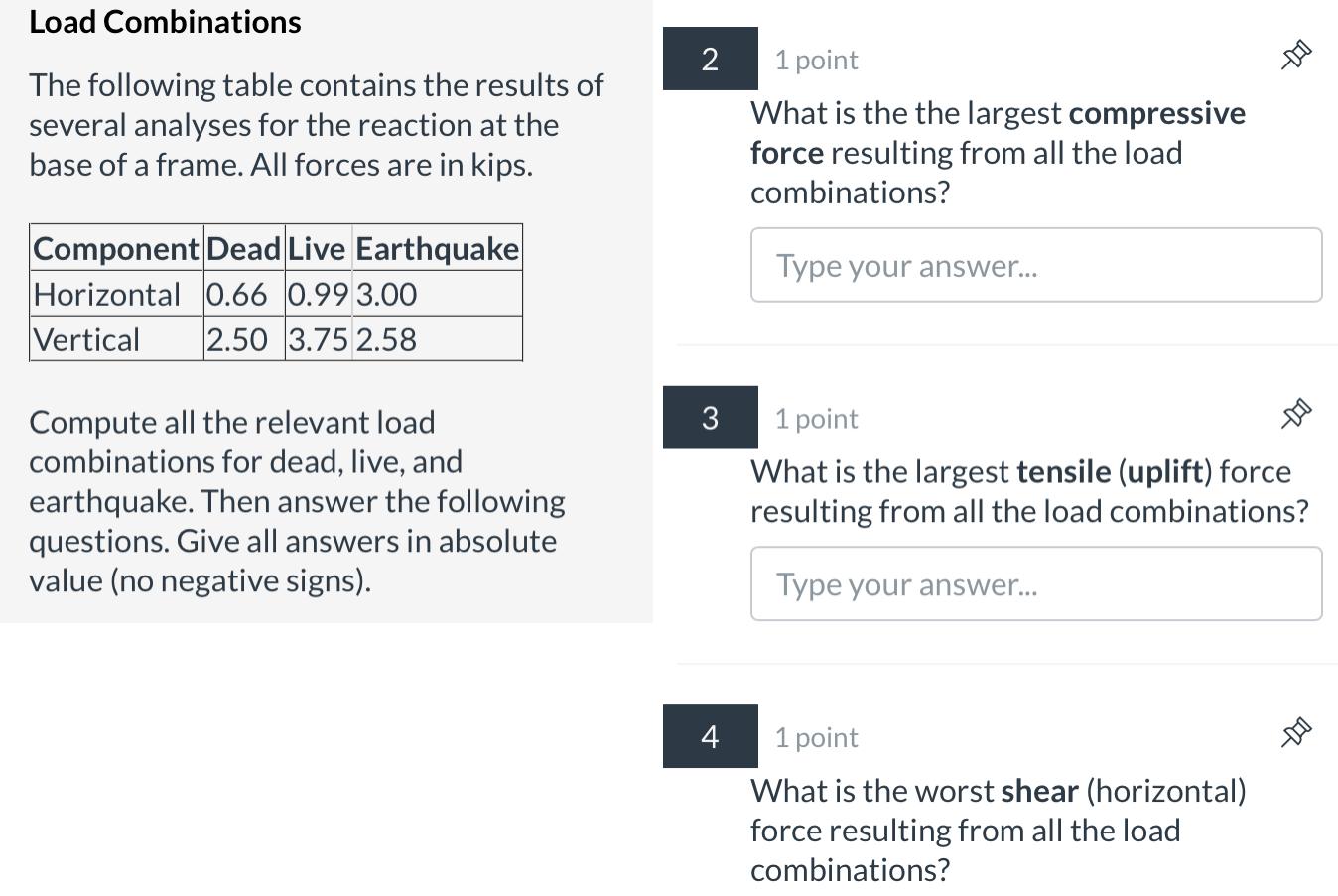Select the Load Combinations heading
The image size is (1338, 896).
click(165, 21)
